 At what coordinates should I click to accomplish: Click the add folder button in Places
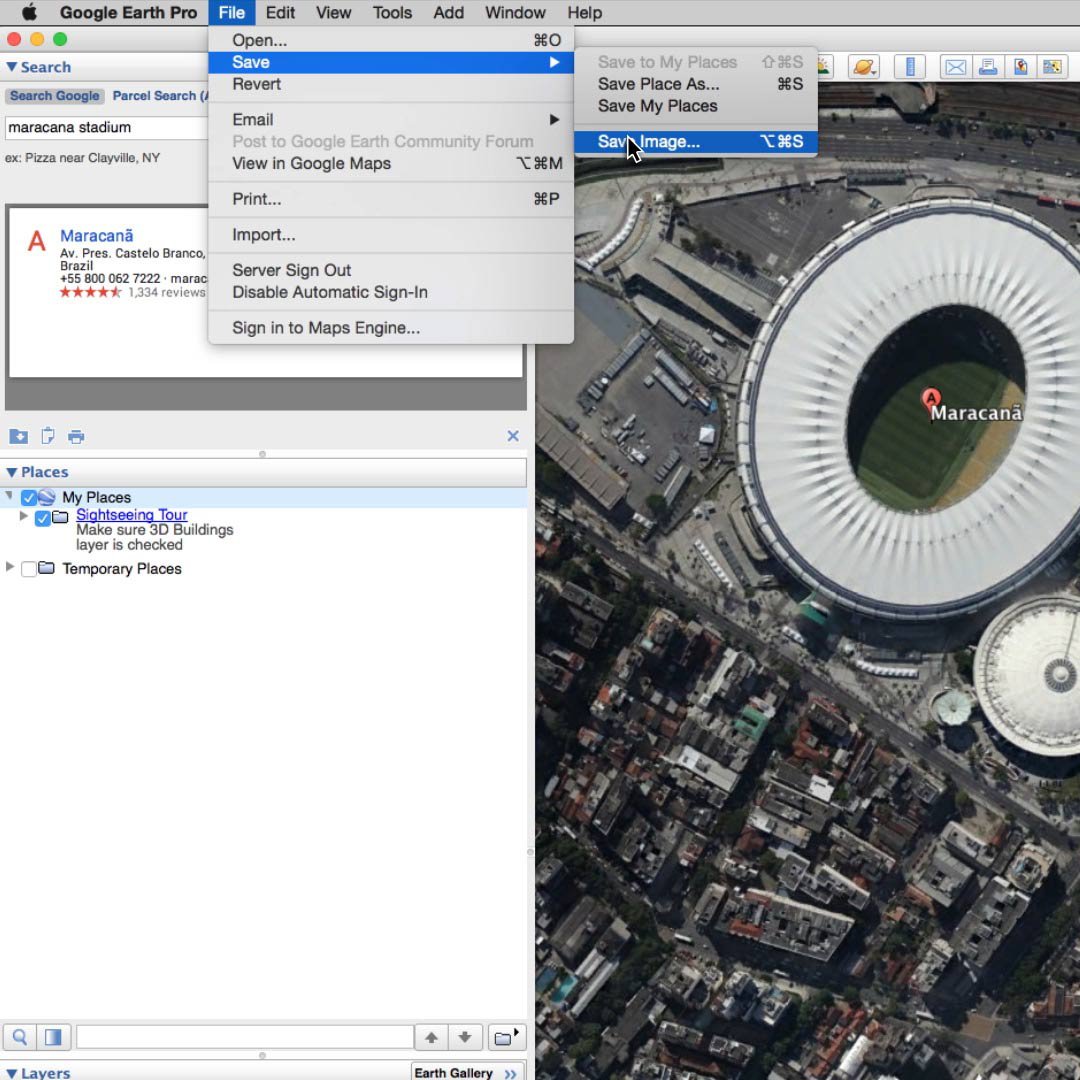(x=507, y=1037)
